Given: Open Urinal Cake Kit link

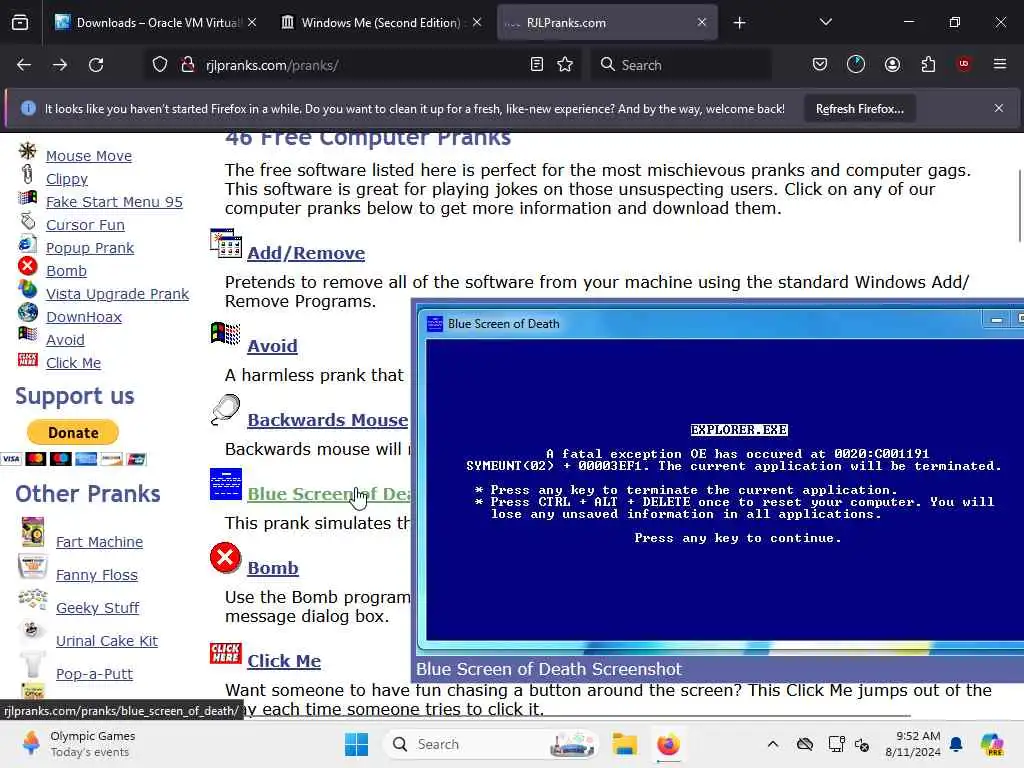Looking at the screenshot, I should [x=106, y=641].
